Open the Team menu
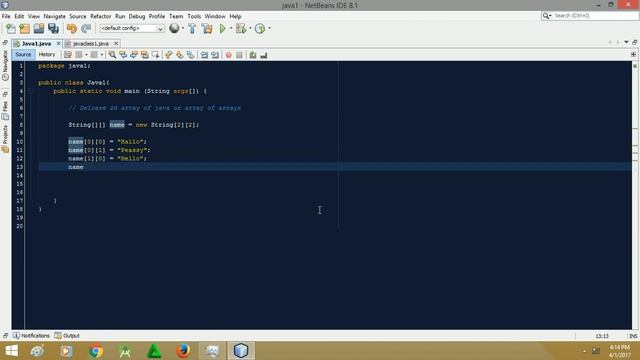Image resolution: width=640 pixels, height=360 pixels. point(176,16)
